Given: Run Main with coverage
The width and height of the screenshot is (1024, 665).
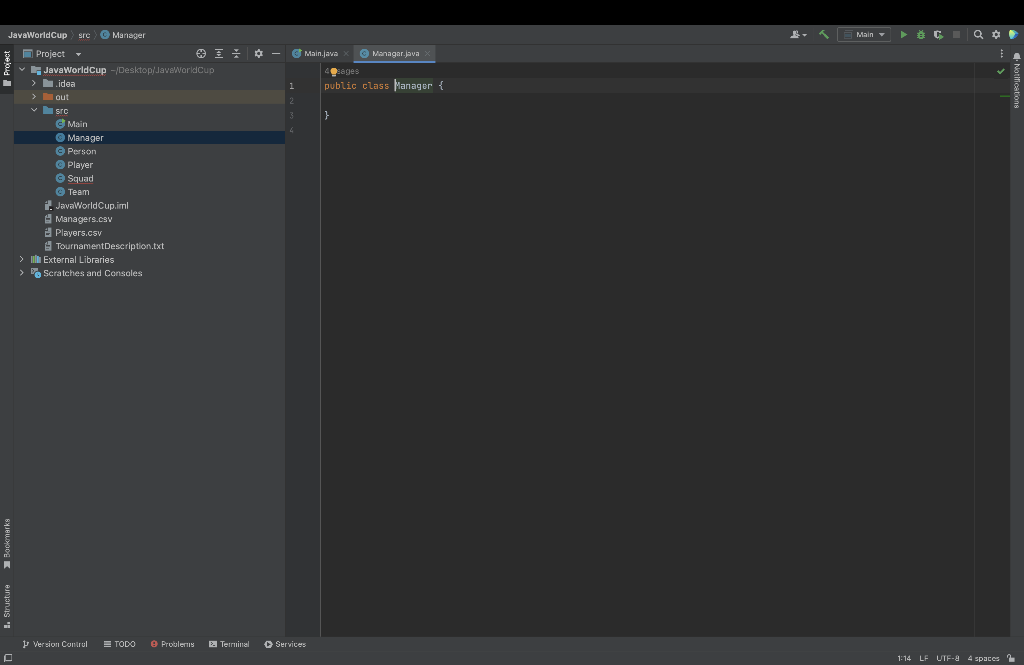Looking at the screenshot, I should point(938,33).
